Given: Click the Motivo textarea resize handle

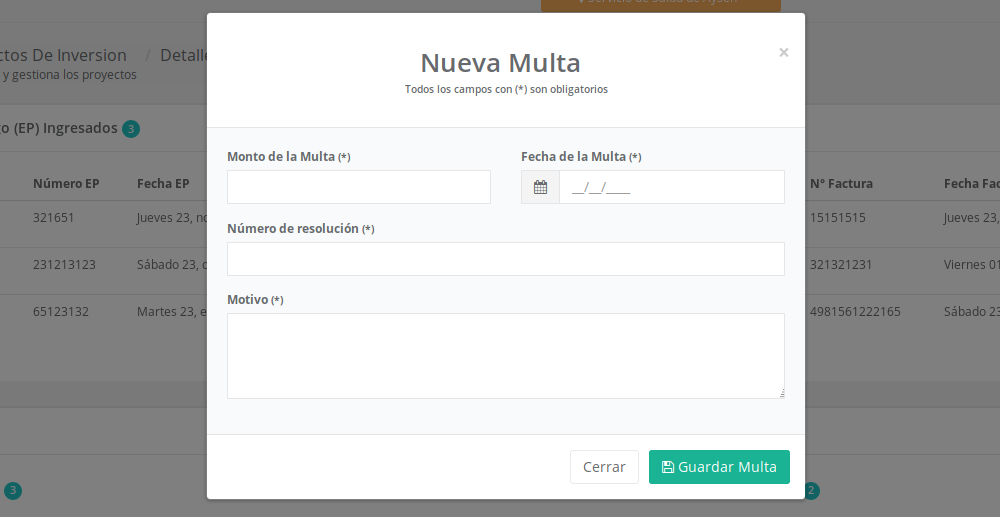Looking at the screenshot, I should pos(780,394).
